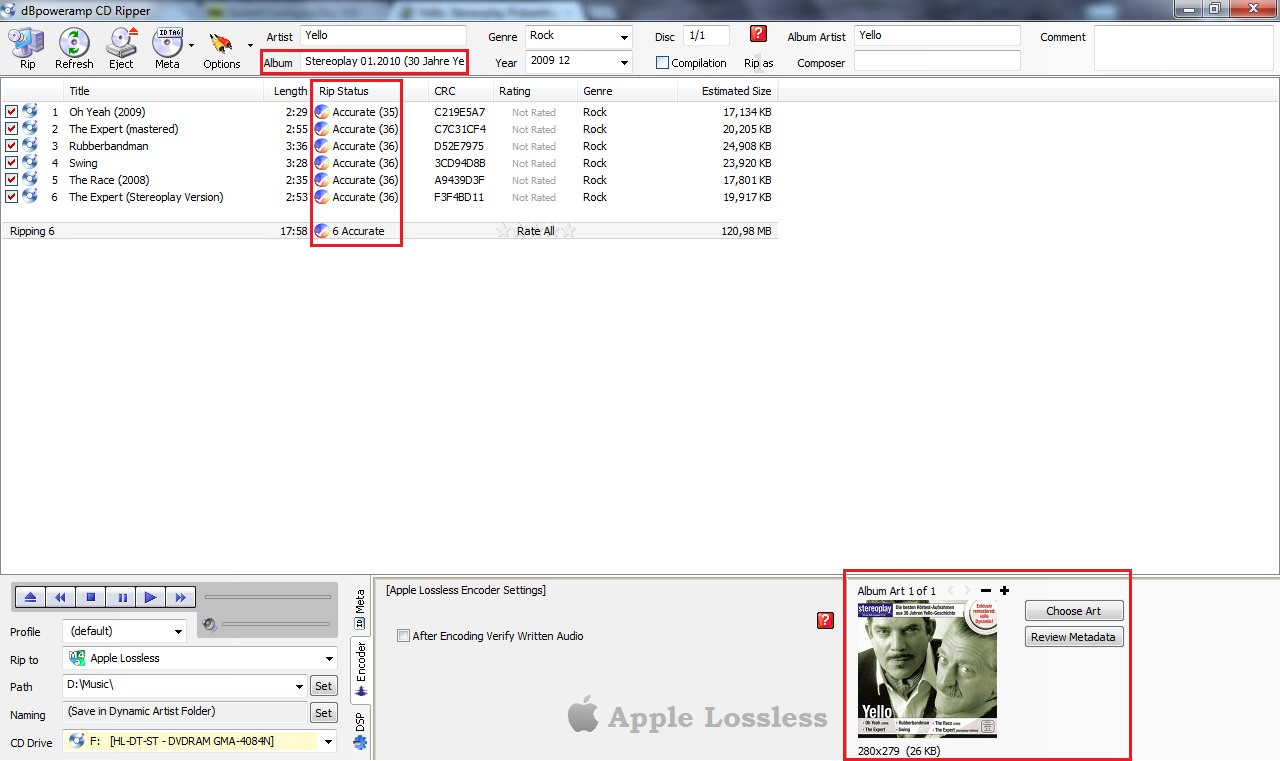Click the Review Metadata button
Screen dimensions: 1280x761
[1073, 637]
